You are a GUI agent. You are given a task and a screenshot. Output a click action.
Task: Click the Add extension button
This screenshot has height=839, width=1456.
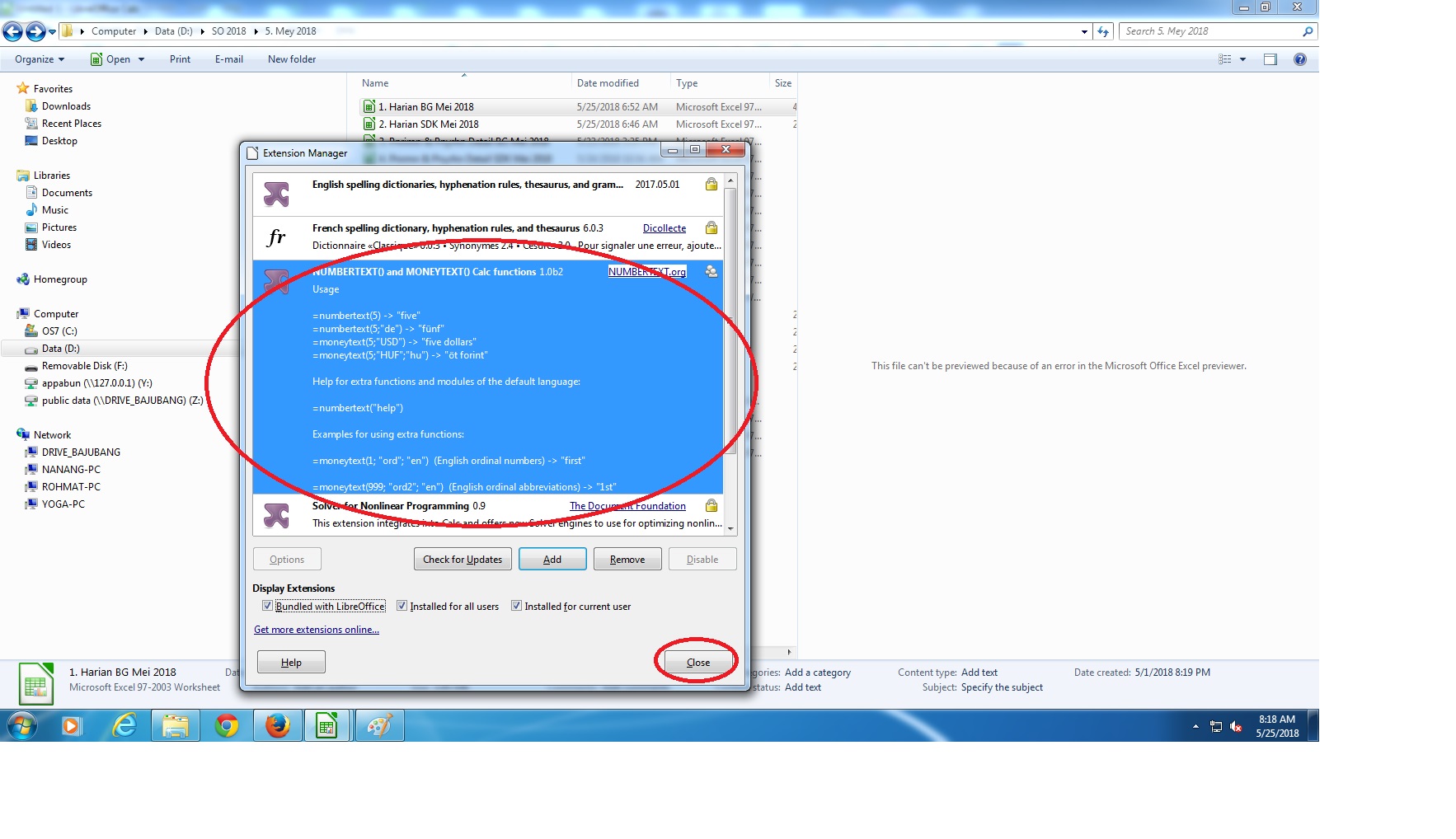[x=552, y=560]
